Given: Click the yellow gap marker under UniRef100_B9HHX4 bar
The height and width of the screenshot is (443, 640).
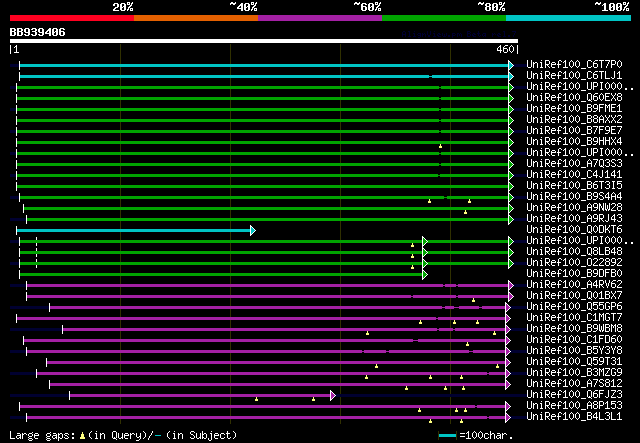Looking at the screenshot, I should (440, 146).
